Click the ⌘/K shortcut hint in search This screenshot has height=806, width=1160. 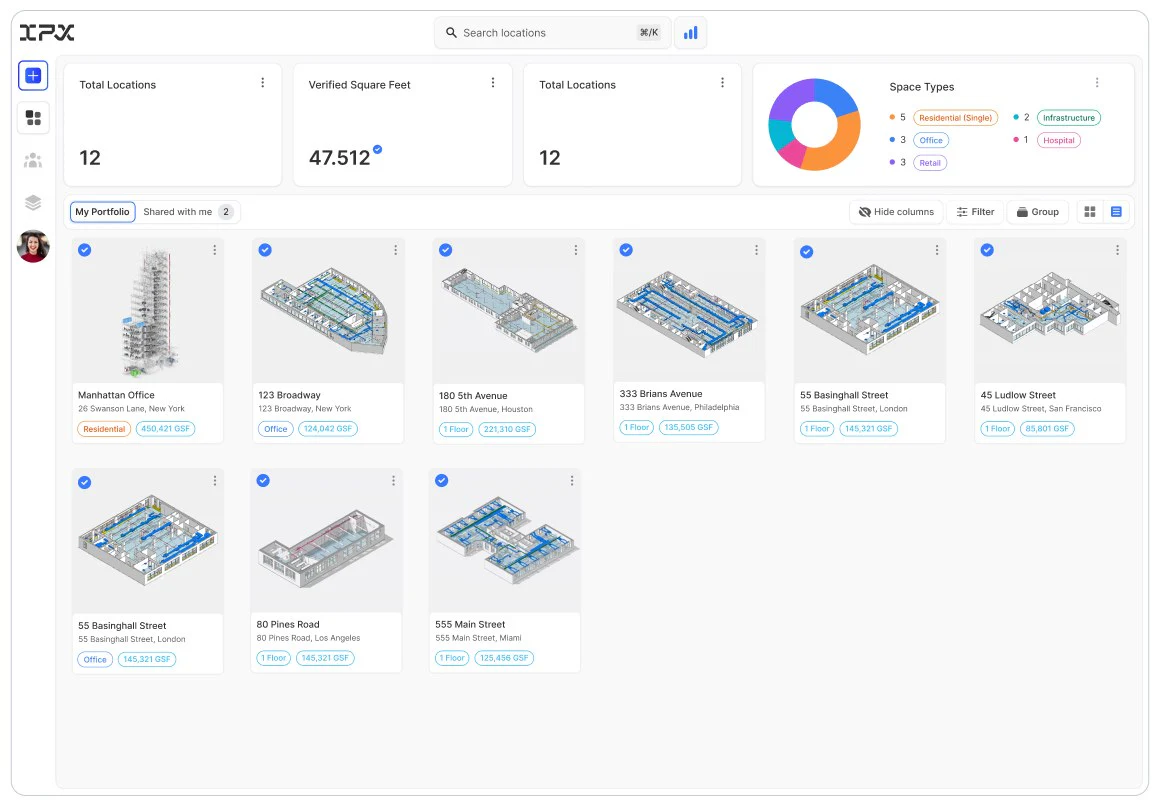pos(649,33)
